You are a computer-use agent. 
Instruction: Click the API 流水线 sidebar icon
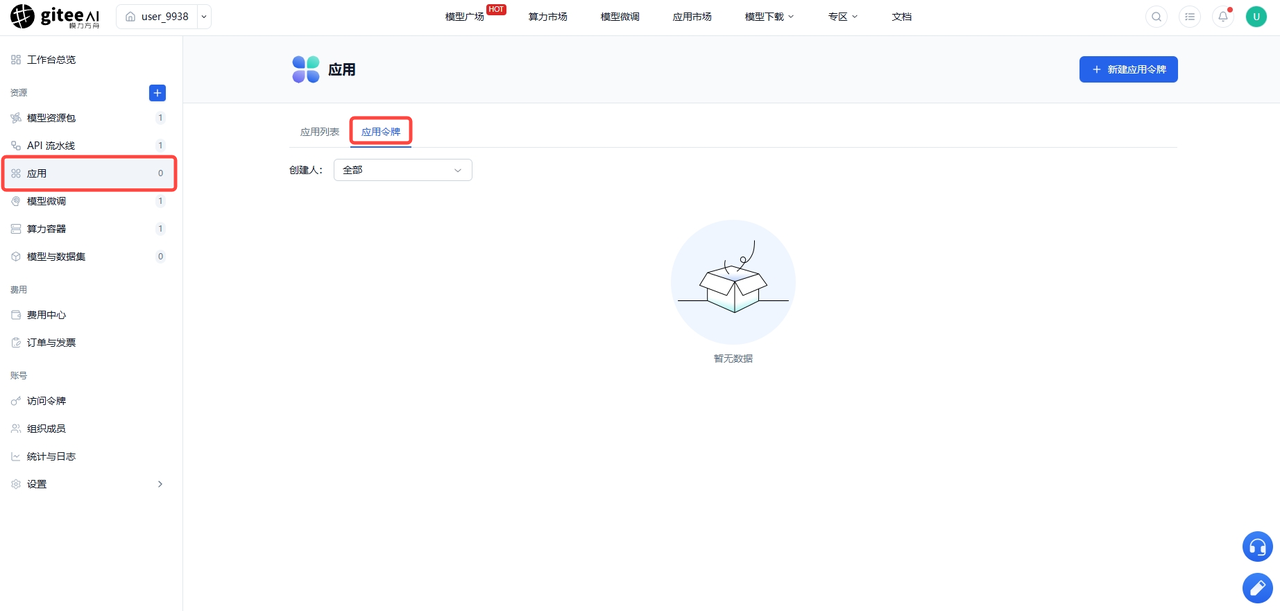click(x=16, y=146)
